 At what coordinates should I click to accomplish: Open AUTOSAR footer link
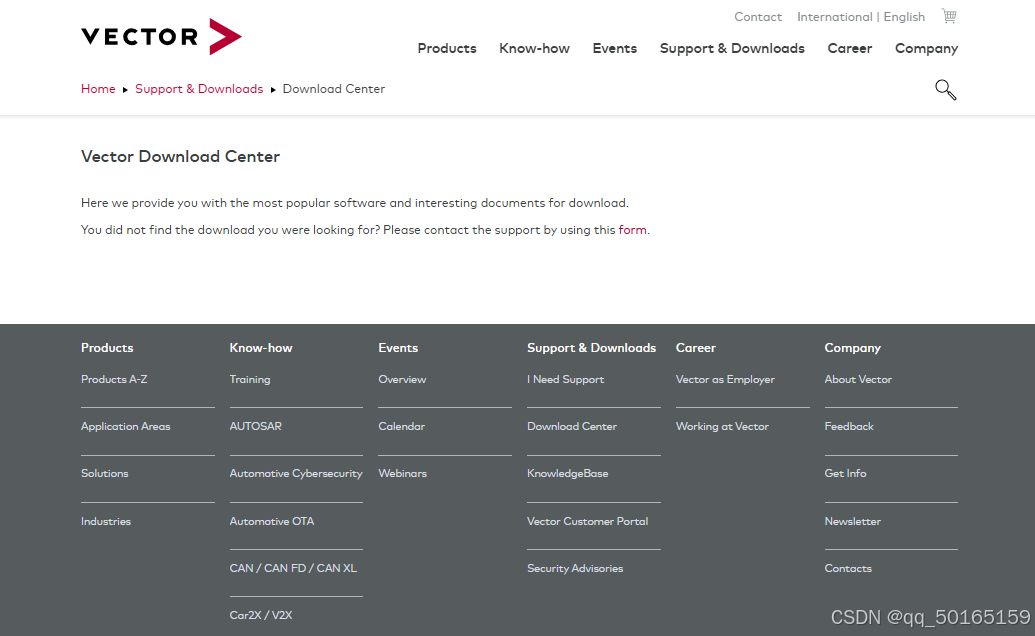[255, 426]
